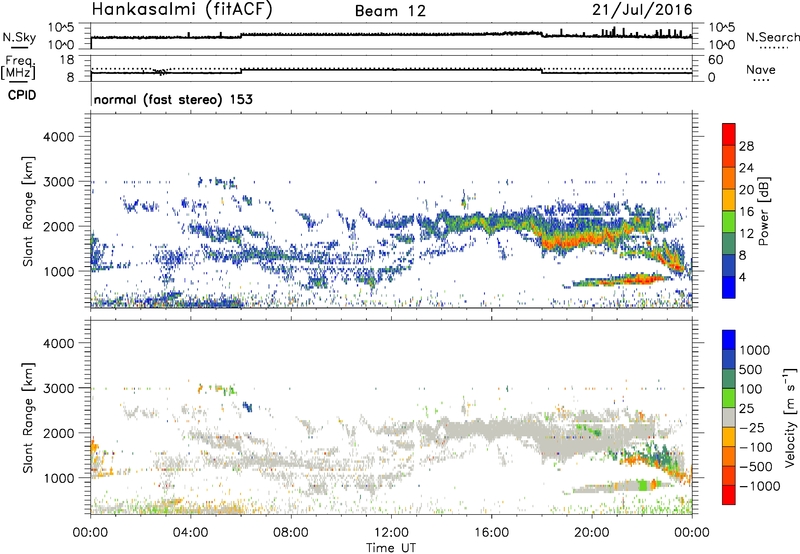The height and width of the screenshot is (554, 800).
Task: Click the Time UT axis title
Action: [x=391, y=547]
